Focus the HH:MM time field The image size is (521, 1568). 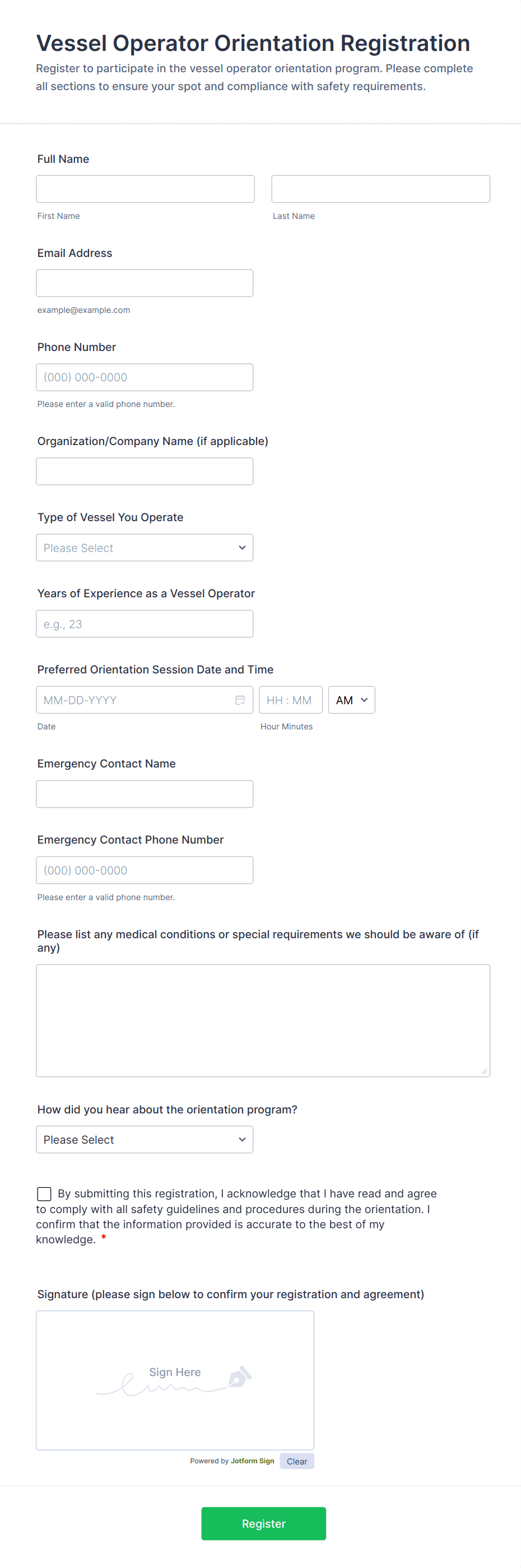coord(291,700)
